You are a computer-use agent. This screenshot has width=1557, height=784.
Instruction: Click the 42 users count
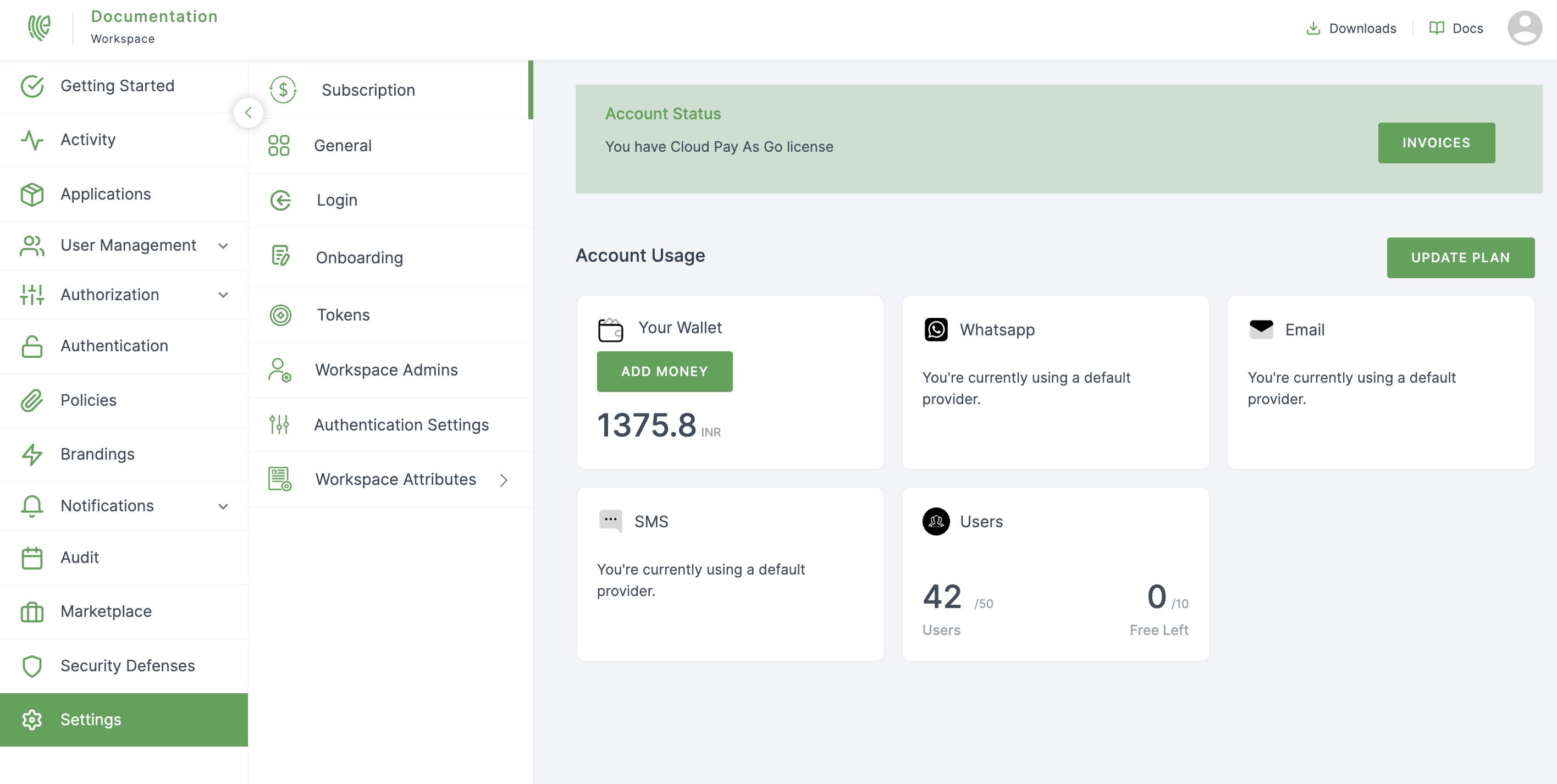point(942,597)
